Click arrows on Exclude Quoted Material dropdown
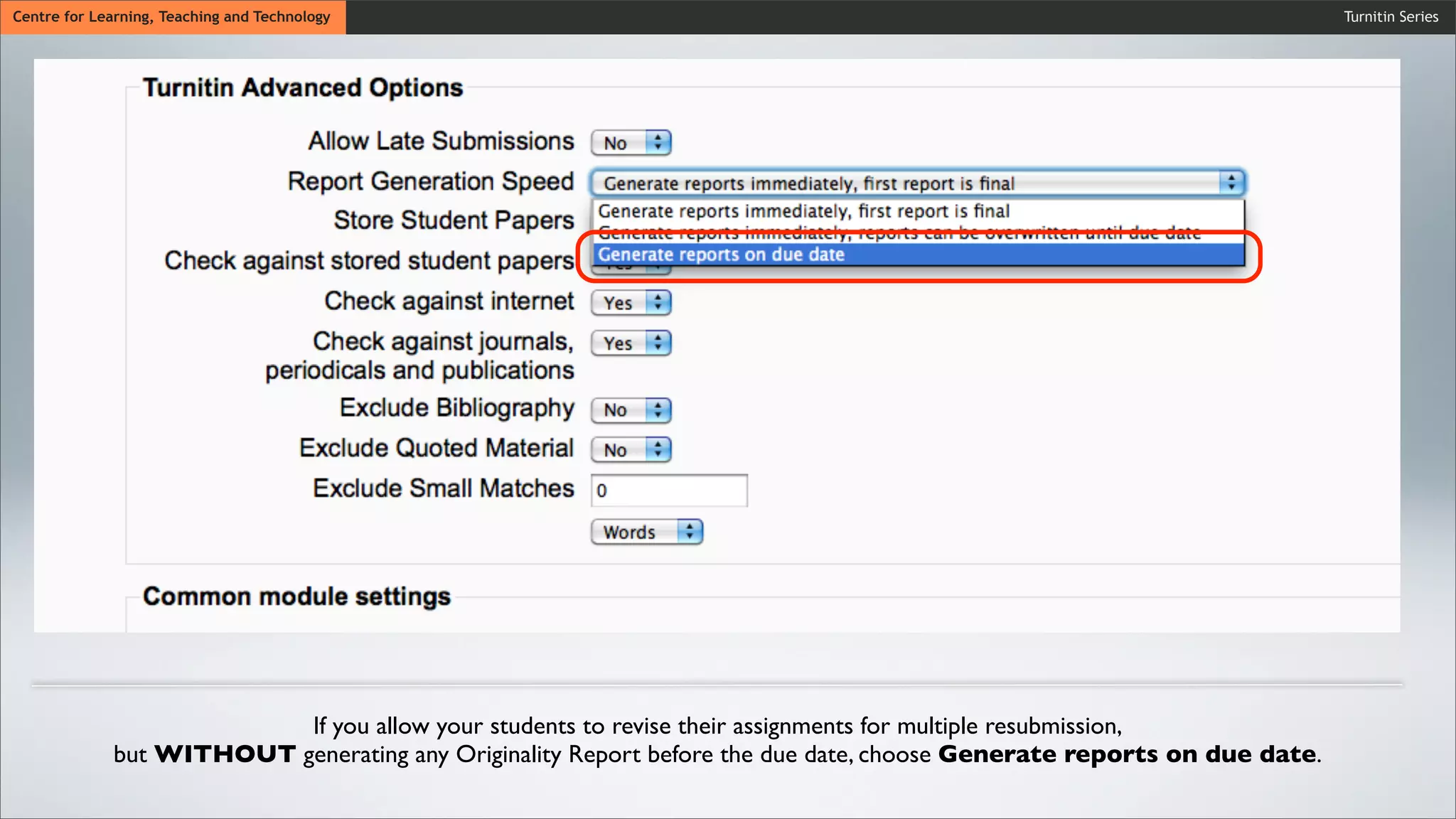The image size is (1456, 819). [658, 450]
